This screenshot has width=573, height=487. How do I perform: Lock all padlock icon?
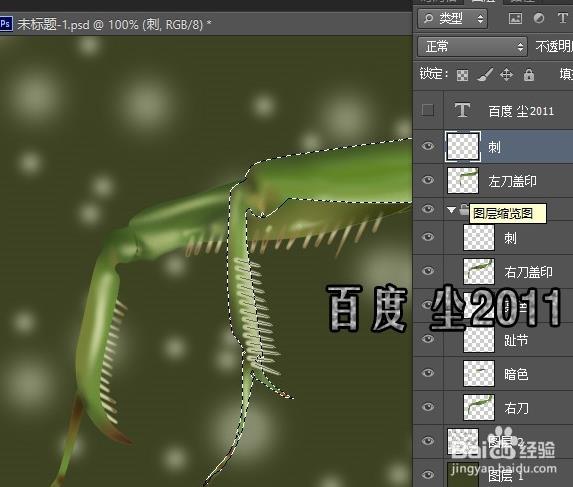529,75
